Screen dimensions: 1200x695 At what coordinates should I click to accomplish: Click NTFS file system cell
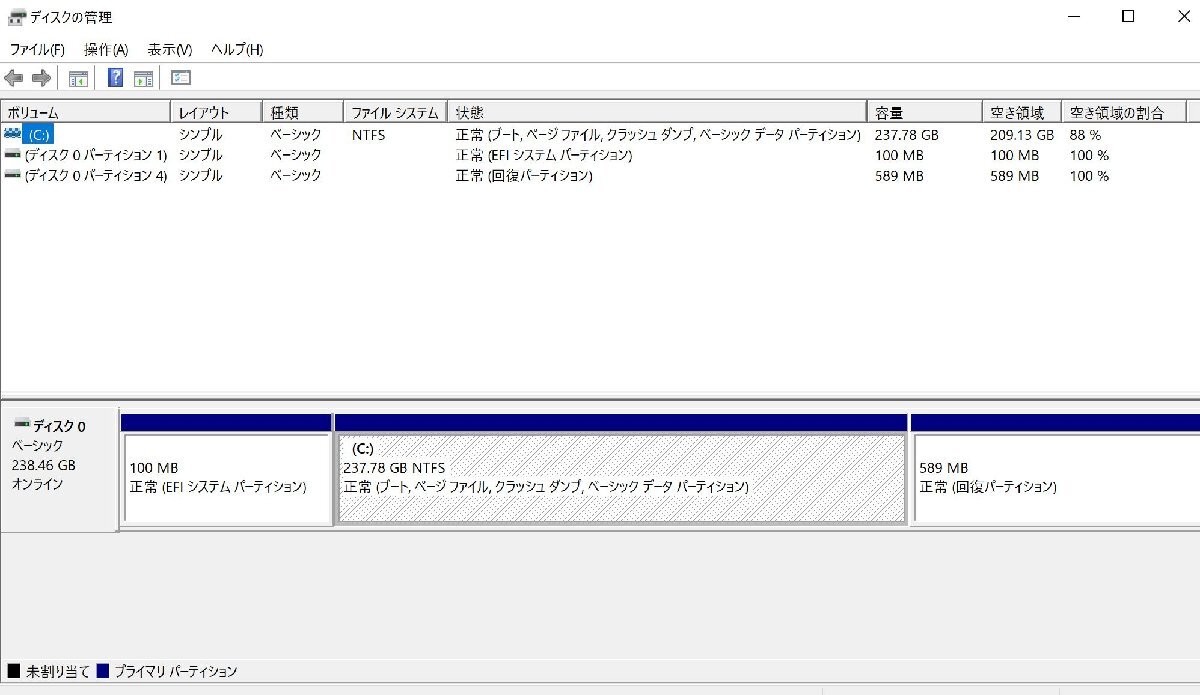coord(368,134)
